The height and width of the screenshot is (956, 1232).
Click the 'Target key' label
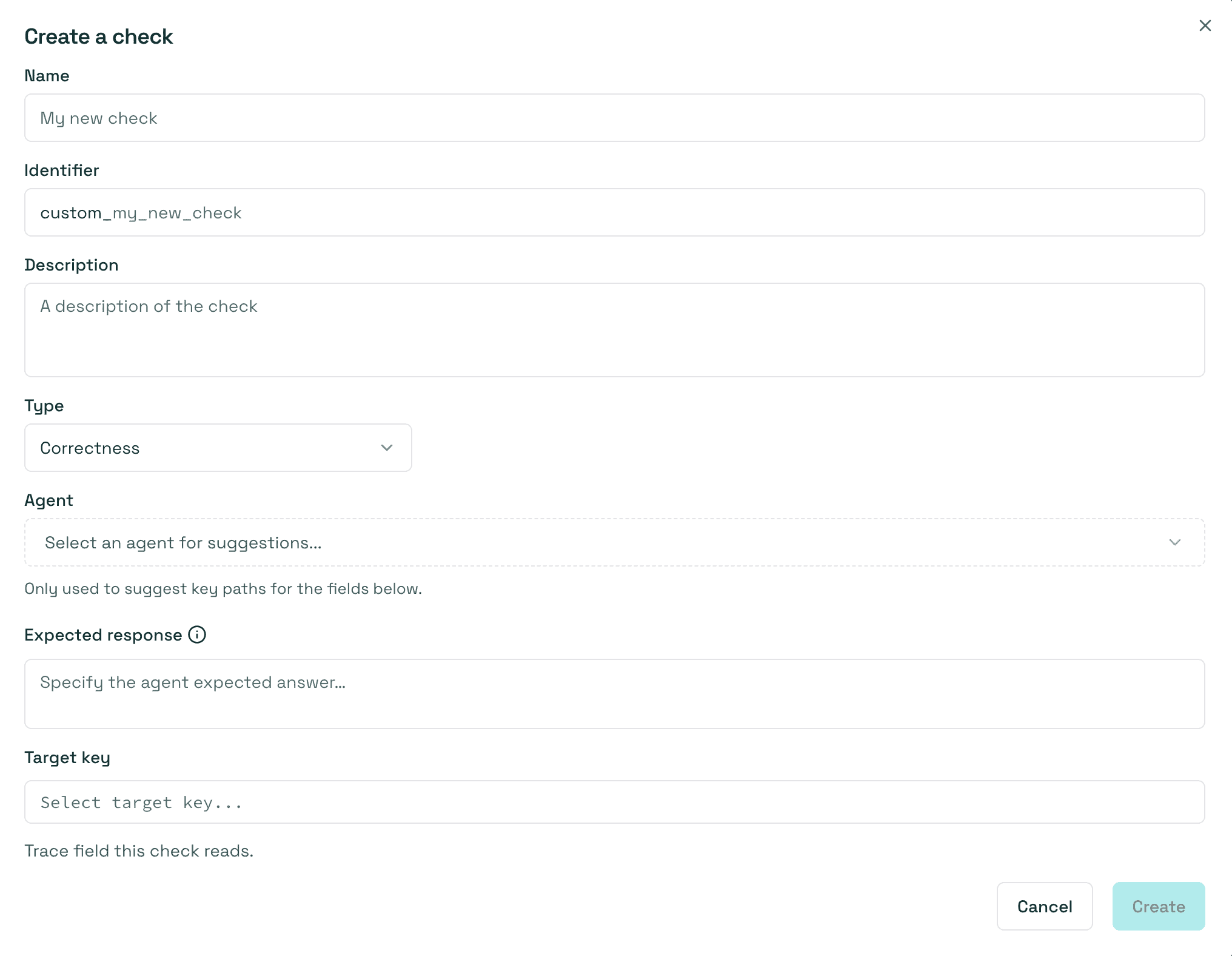67,758
